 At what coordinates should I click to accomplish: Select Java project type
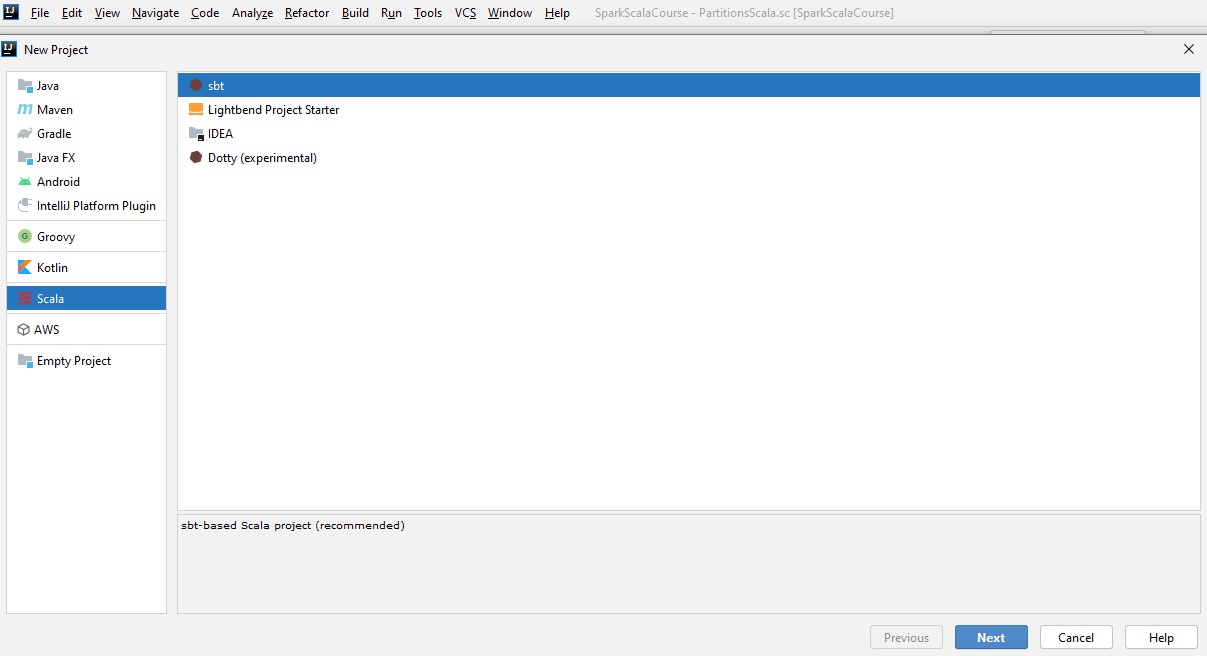(x=86, y=86)
